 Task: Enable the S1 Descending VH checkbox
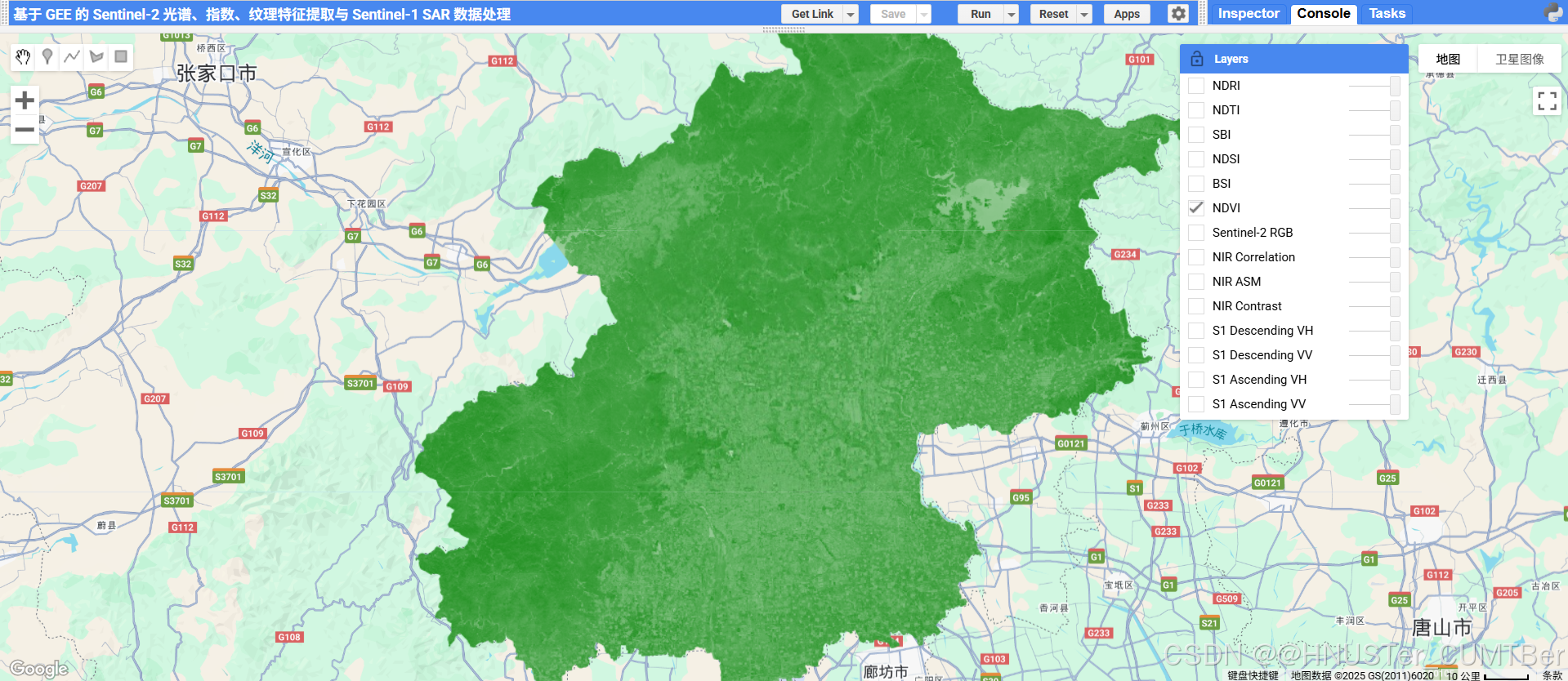1196,331
